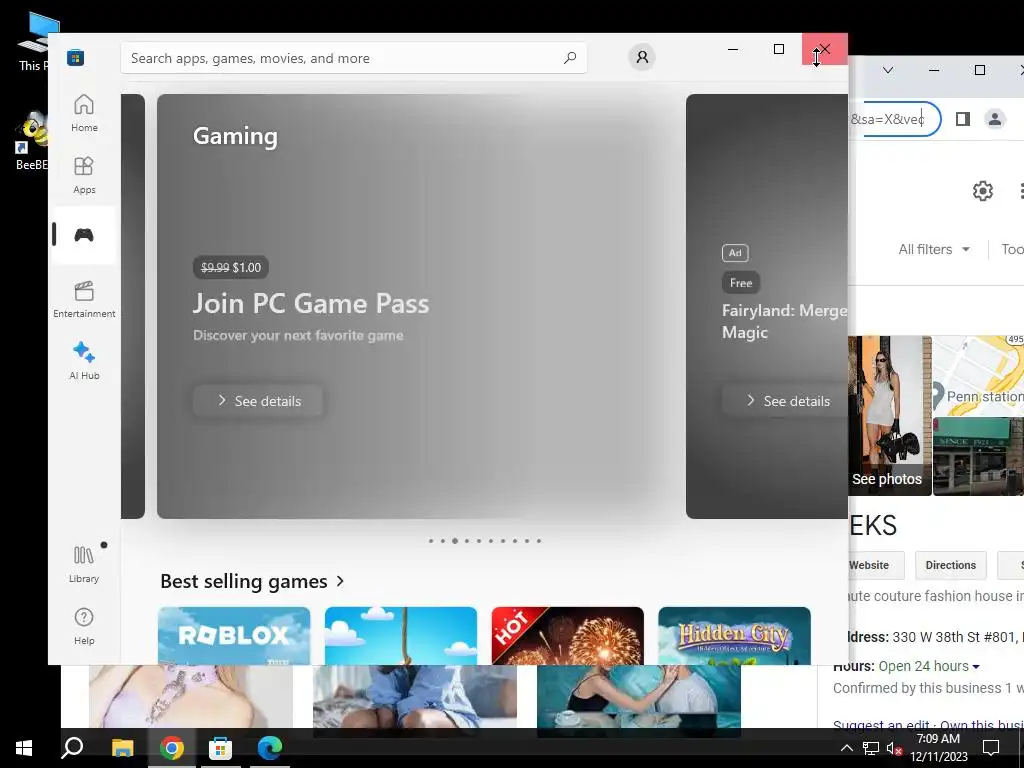Open Chrome side panel icon
Image resolution: width=1024 pixels, height=768 pixels.
[x=963, y=119]
